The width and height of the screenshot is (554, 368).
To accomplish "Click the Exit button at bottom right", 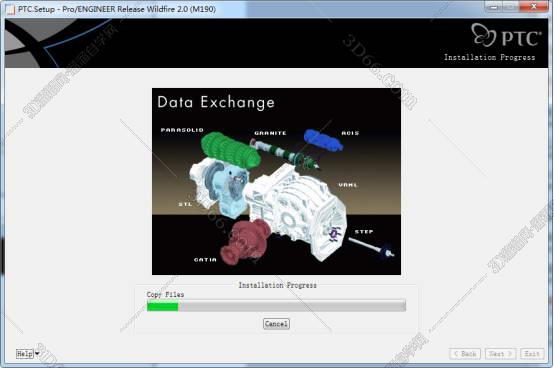I will [x=532, y=354].
